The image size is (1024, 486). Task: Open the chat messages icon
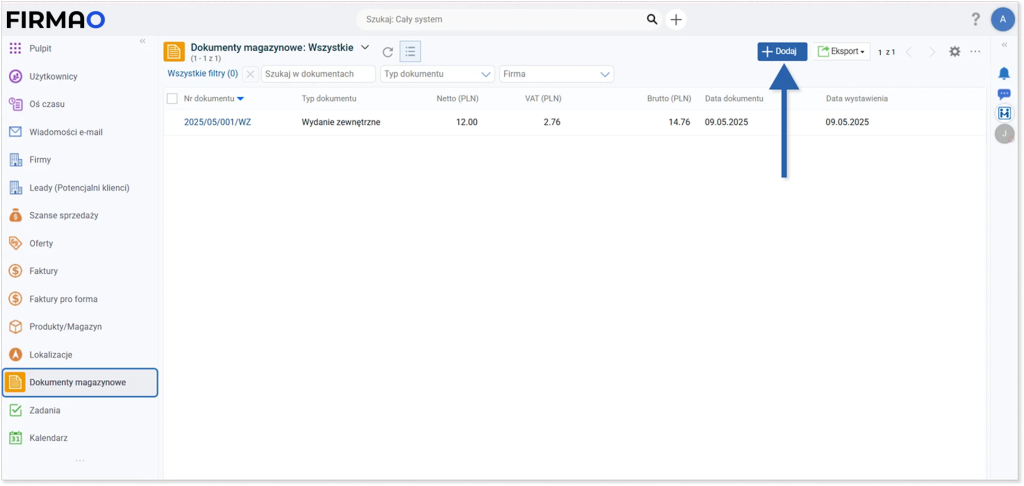pyautogui.click(x=1004, y=94)
